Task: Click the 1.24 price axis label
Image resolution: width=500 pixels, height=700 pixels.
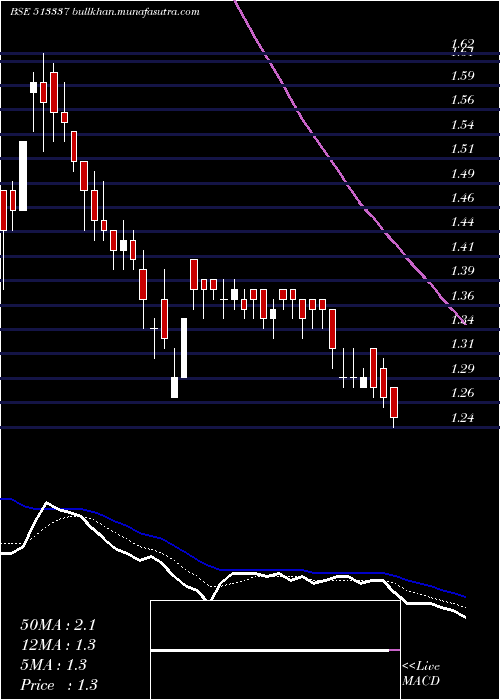Action: click(x=462, y=417)
